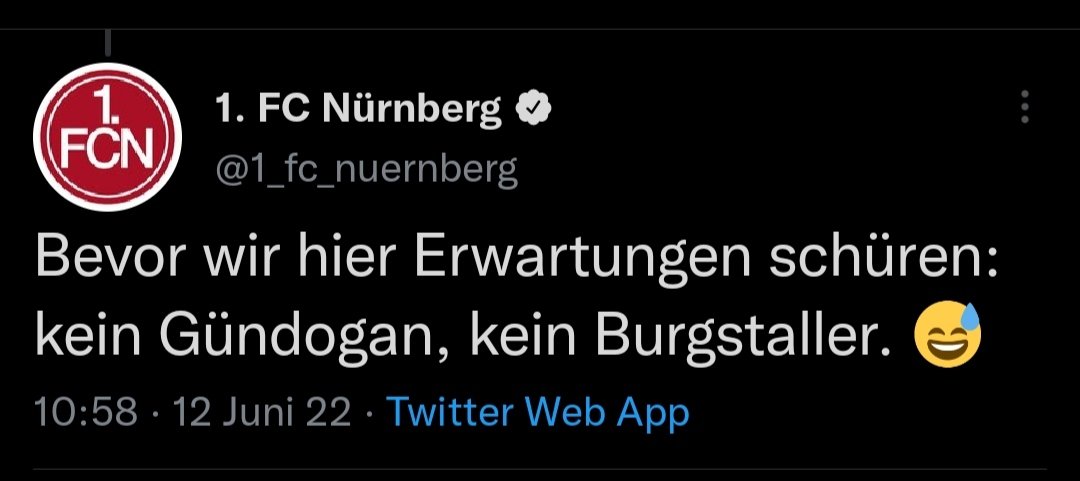The height and width of the screenshot is (481, 1080).
Task: Click the verified badge next to 1. FC Nürnberg
Action: click(x=534, y=110)
